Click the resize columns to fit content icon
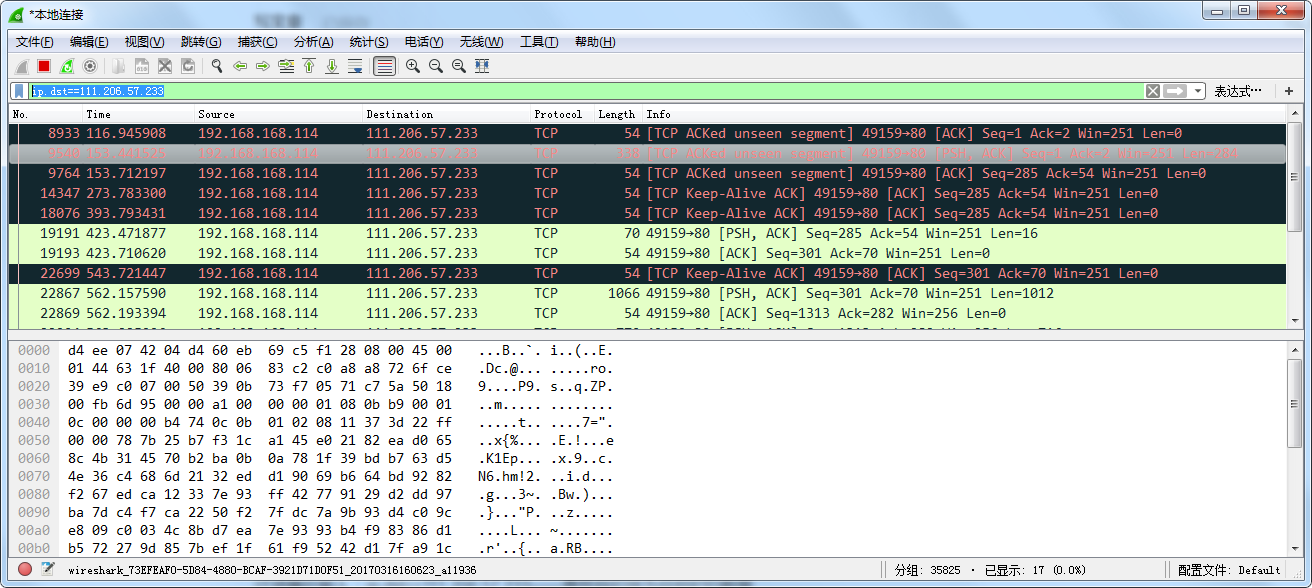This screenshot has width=1312, height=588. click(x=482, y=66)
